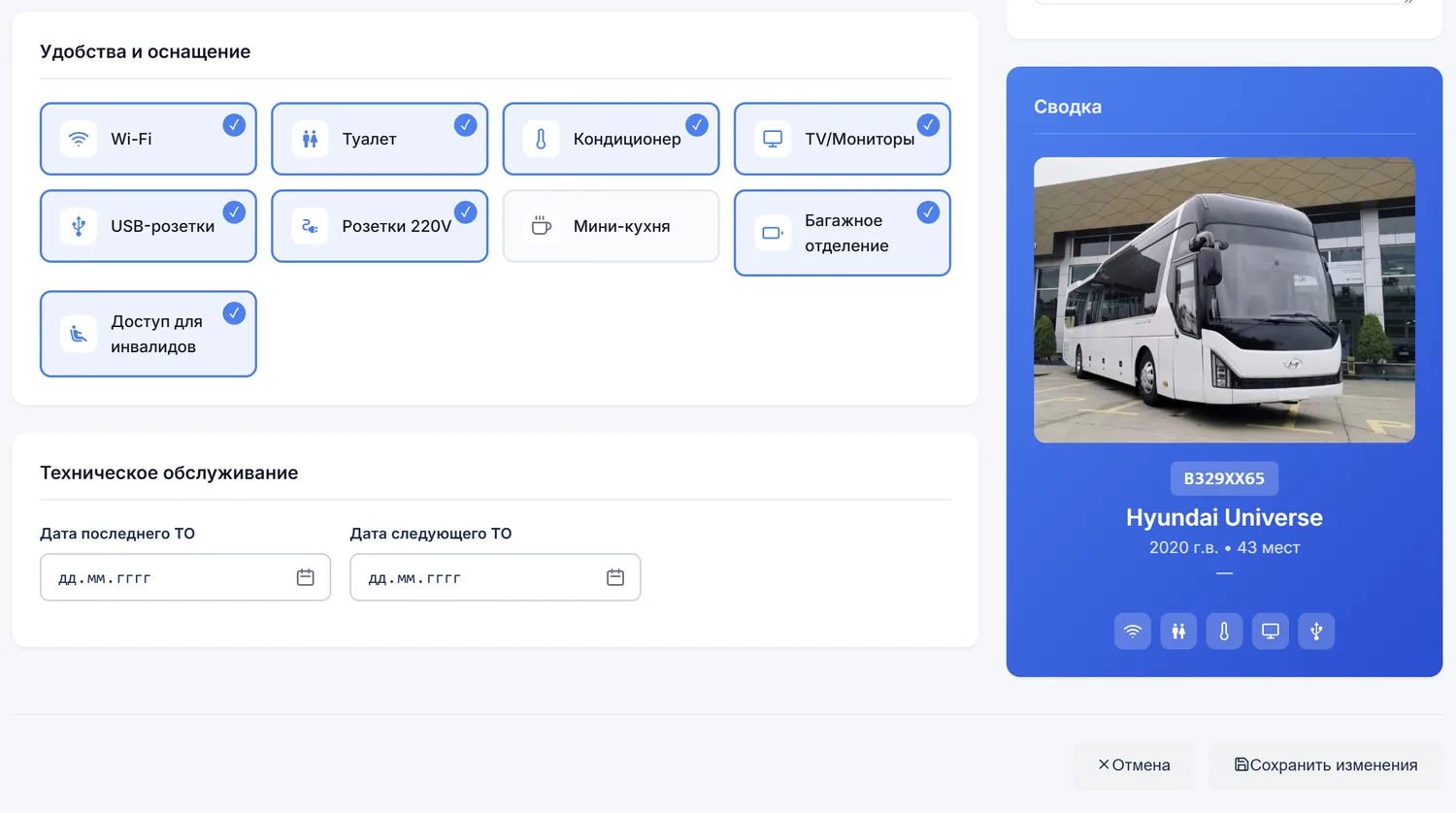Uncheck the Wi-Fi checkmark badge
This screenshot has height=813, width=1456.
(x=234, y=125)
